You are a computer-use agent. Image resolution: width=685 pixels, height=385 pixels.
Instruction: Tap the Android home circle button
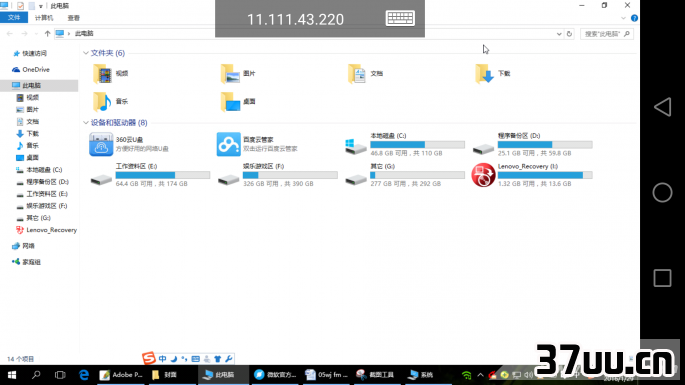[x=662, y=192]
